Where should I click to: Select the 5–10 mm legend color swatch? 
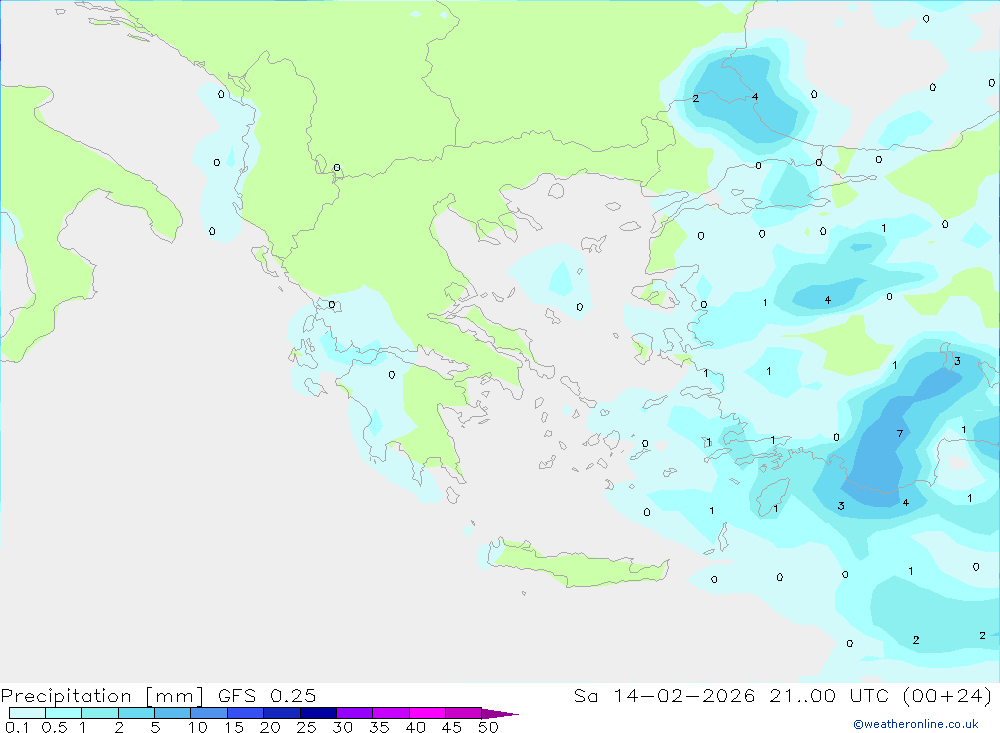click(173, 713)
